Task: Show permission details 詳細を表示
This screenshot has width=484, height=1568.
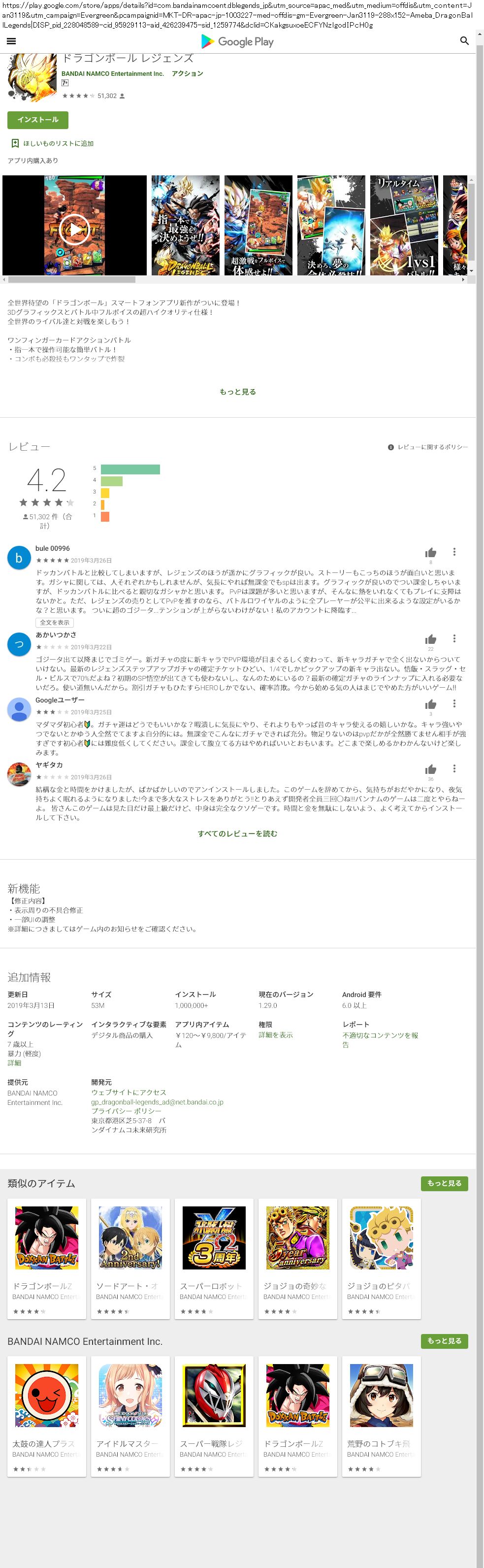Action: point(275,1035)
